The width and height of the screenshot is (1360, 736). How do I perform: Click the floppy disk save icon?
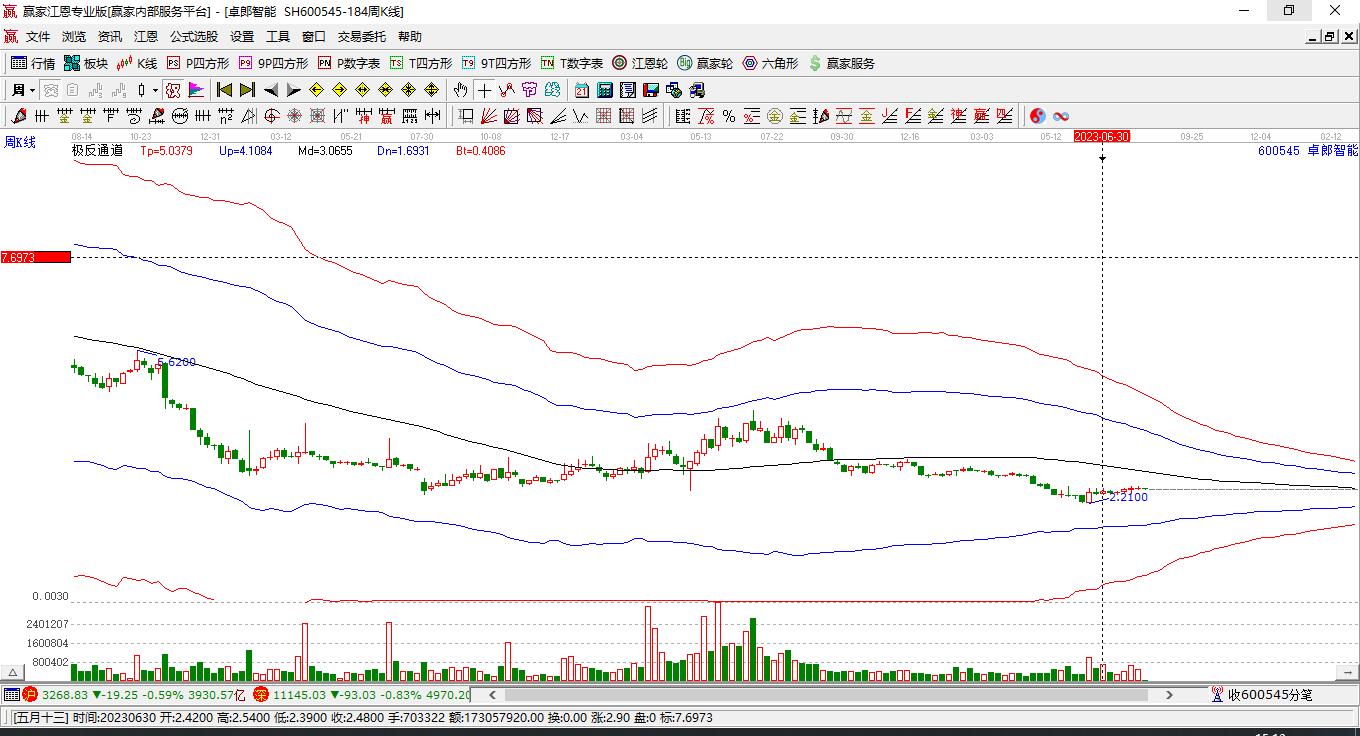(651, 90)
